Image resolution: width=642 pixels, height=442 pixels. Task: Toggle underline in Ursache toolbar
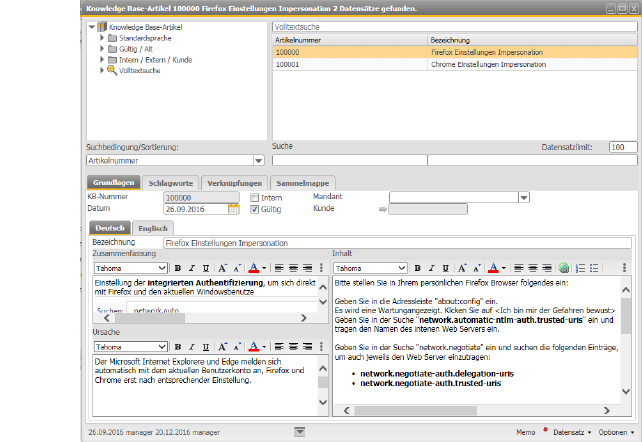click(206, 347)
